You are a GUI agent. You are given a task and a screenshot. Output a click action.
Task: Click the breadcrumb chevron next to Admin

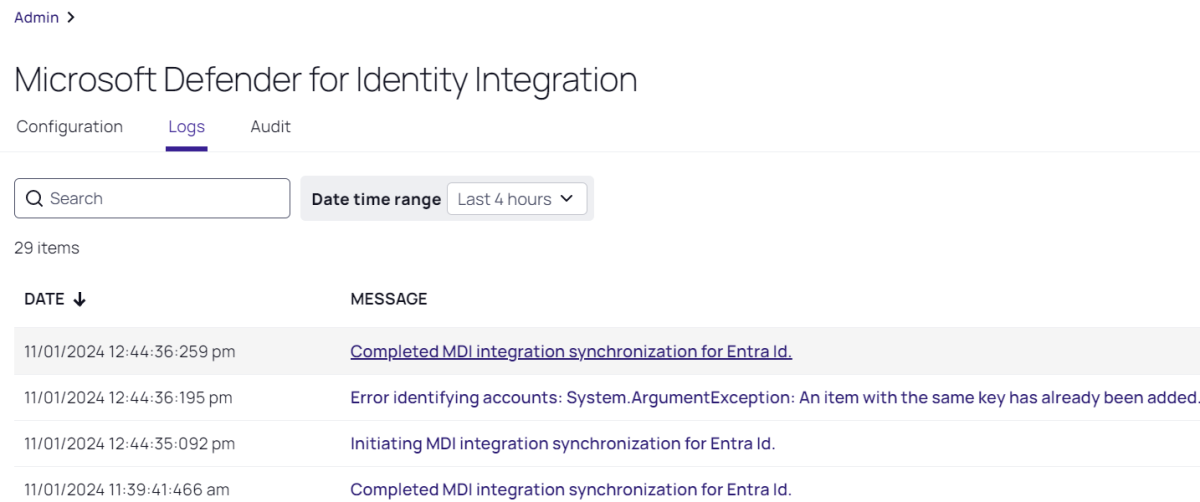click(71, 17)
